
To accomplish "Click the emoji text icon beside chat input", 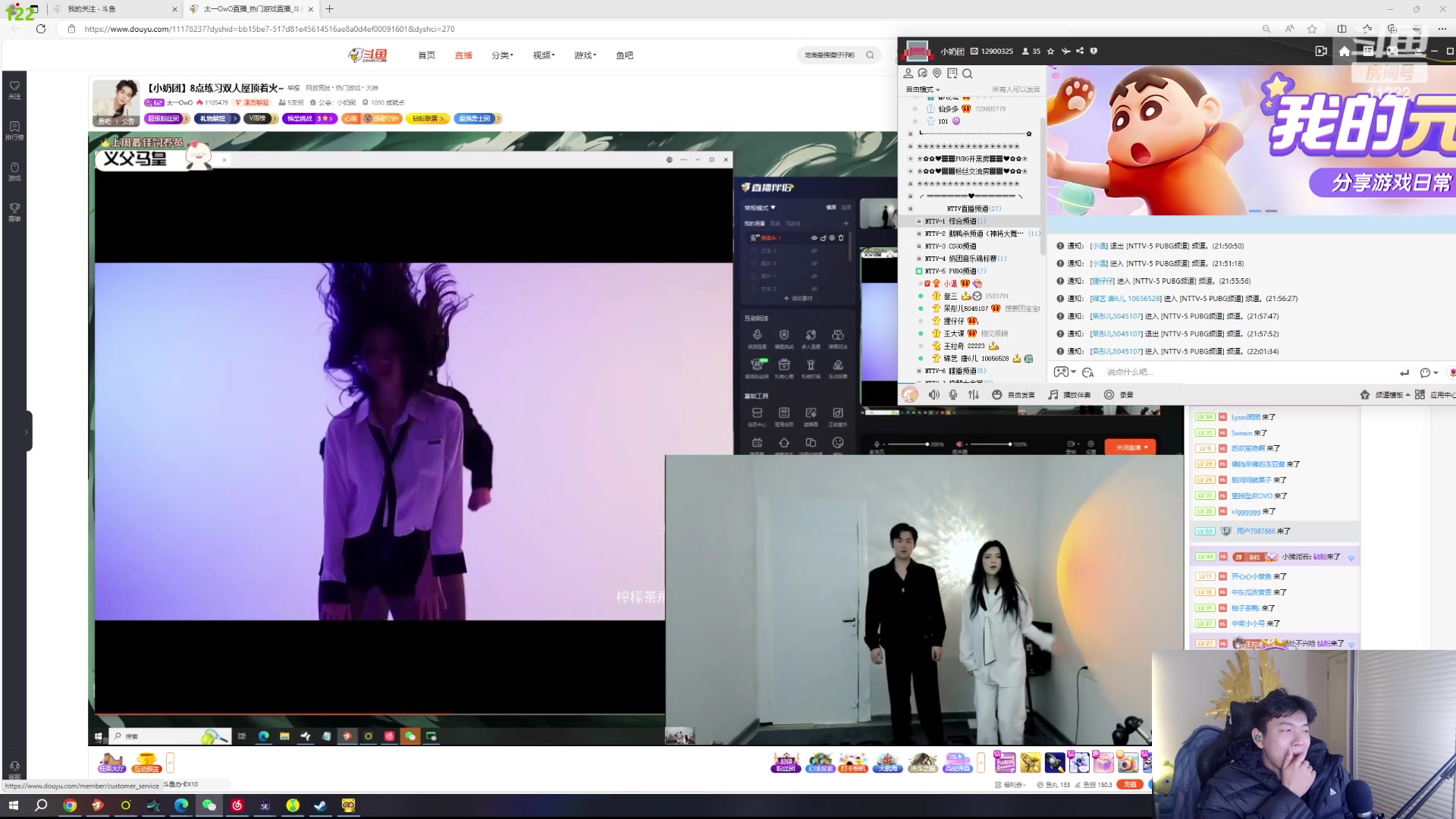I will point(1088,372).
